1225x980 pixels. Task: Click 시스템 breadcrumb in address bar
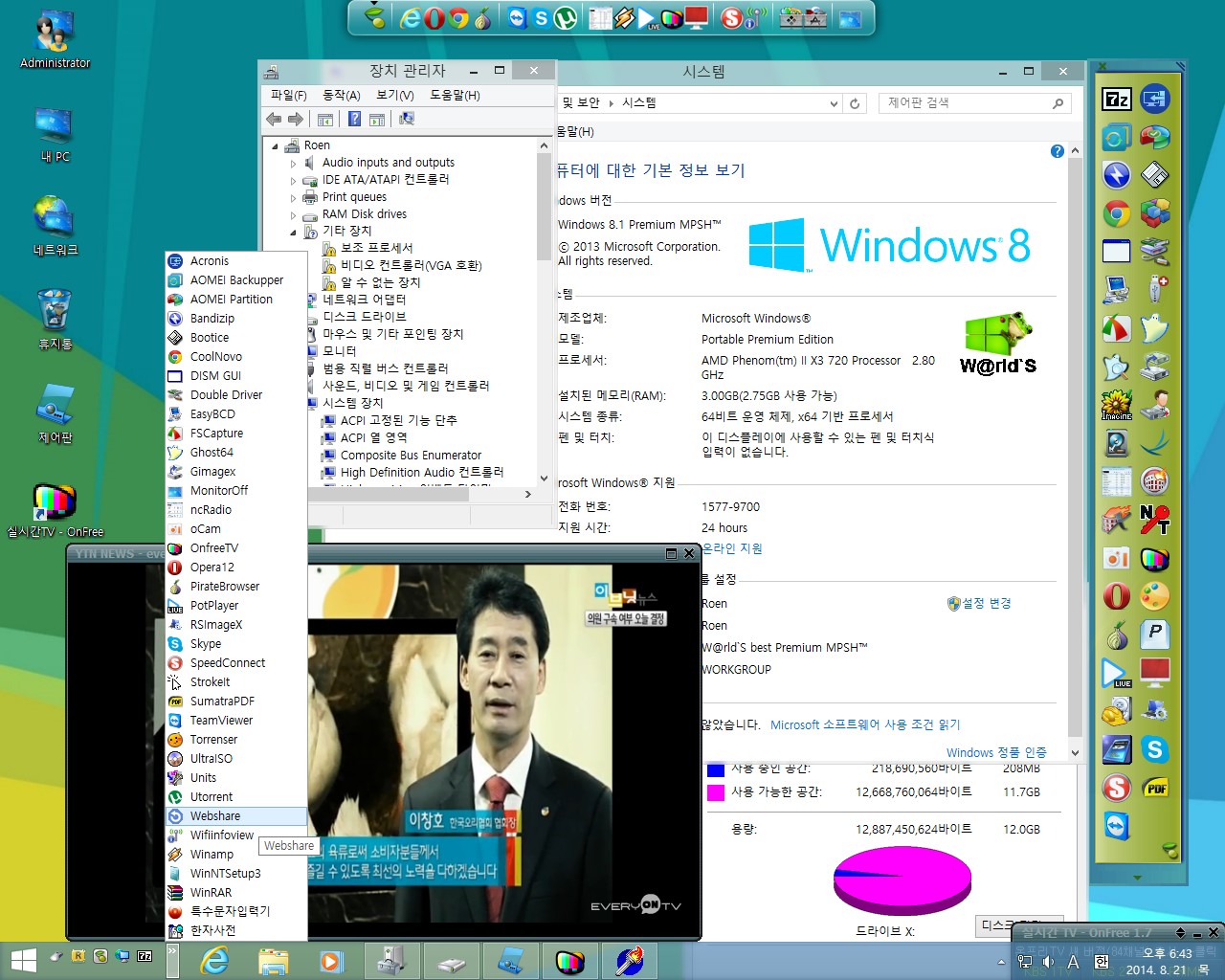[638, 102]
